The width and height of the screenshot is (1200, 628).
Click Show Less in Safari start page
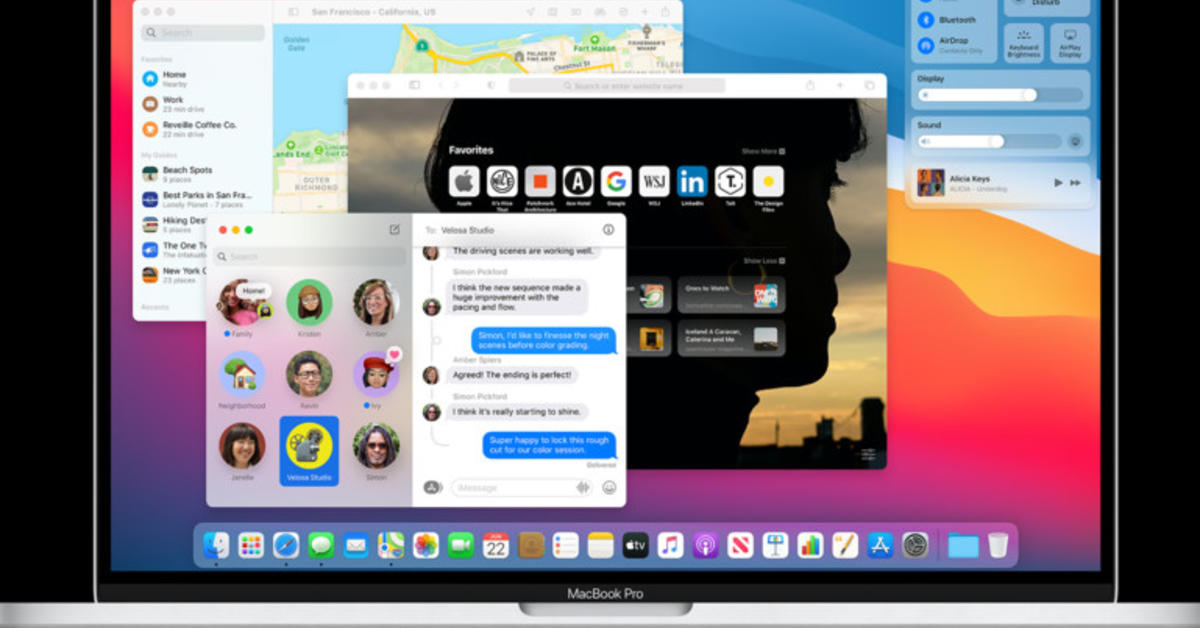coord(762,261)
